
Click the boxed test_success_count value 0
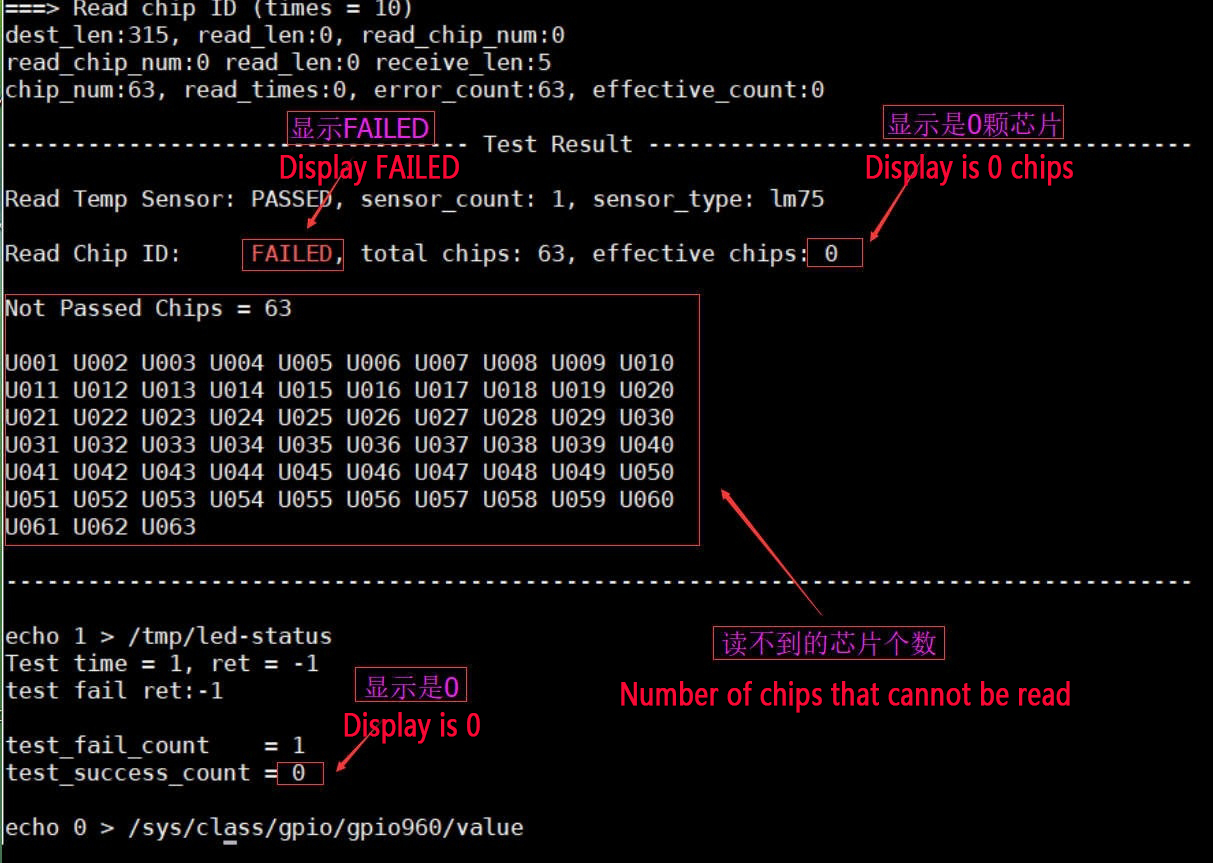tap(300, 773)
